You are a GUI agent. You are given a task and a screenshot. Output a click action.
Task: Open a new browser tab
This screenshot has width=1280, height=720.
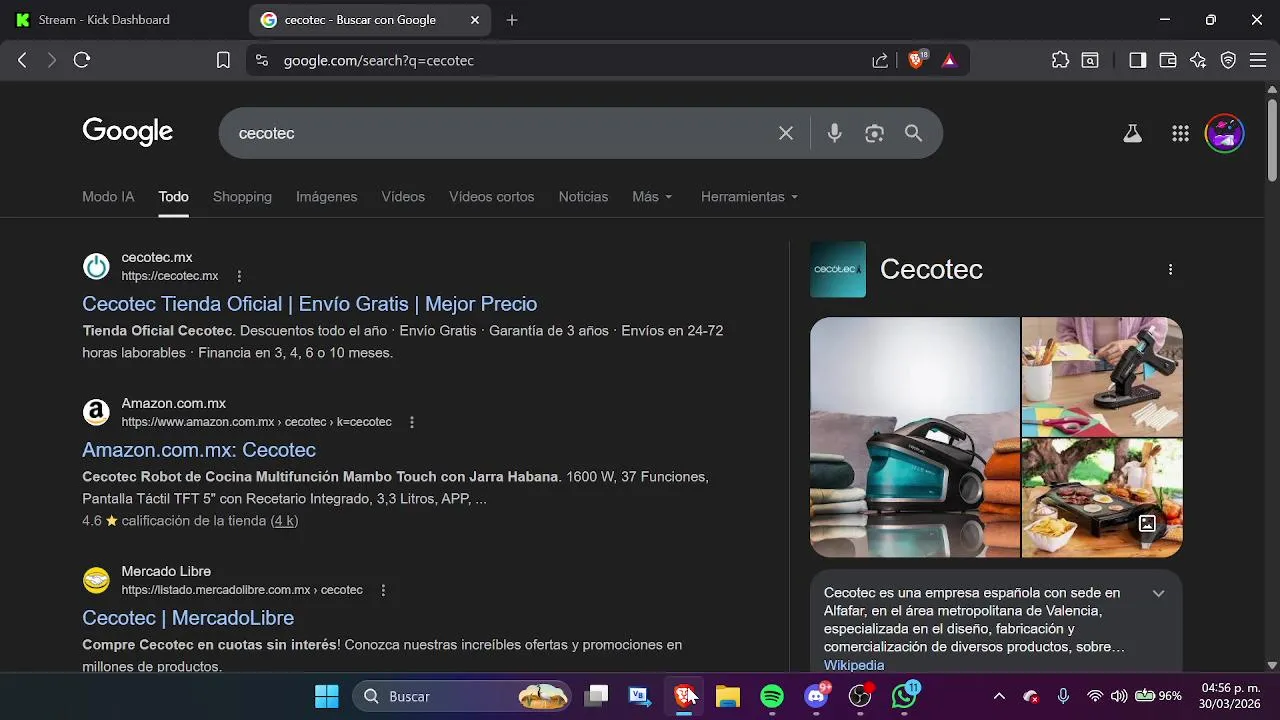pyautogui.click(x=512, y=20)
